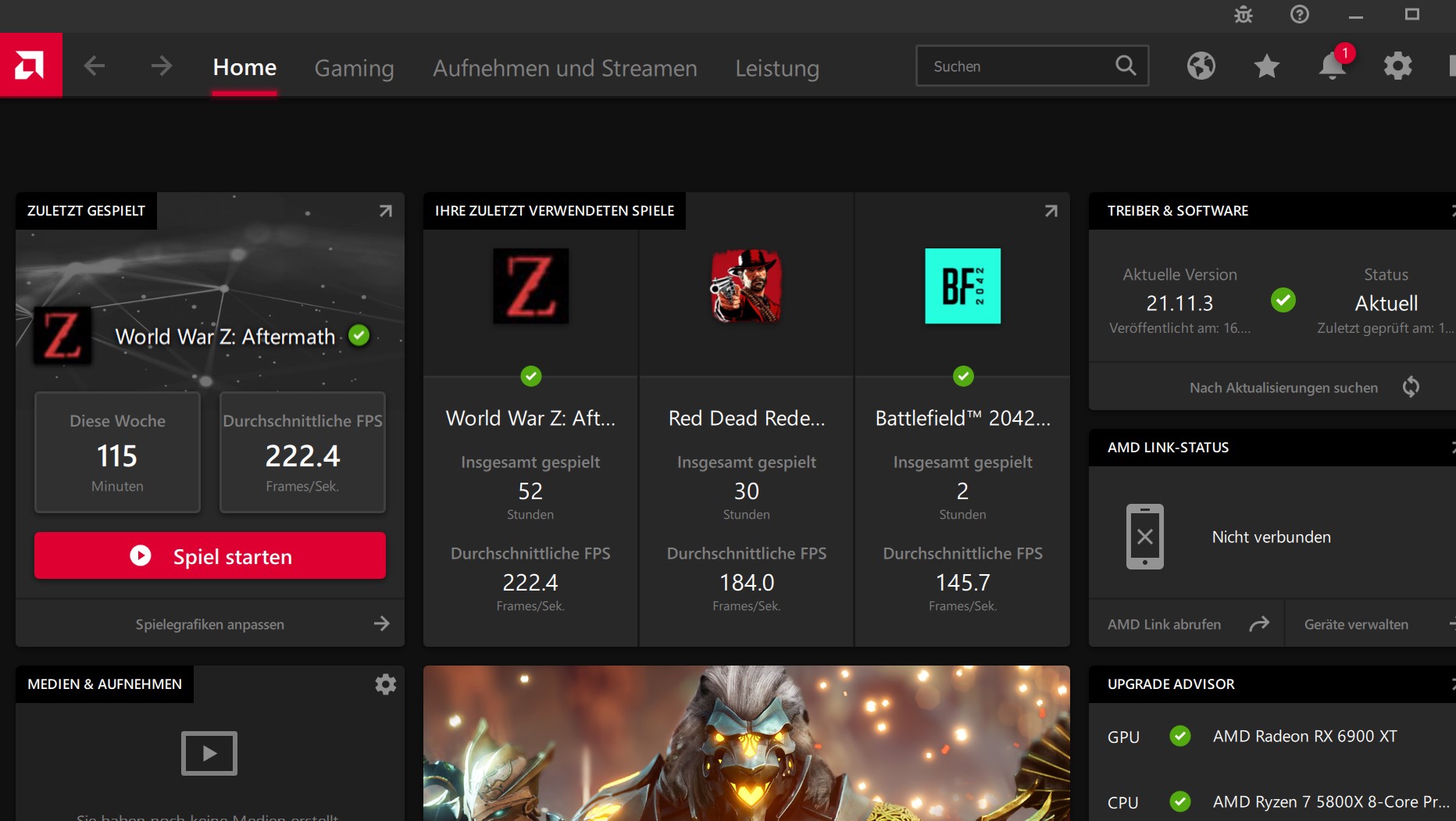Open the Aufnehmen und Streamen tab
The height and width of the screenshot is (821, 1456).
(x=565, y=68)
